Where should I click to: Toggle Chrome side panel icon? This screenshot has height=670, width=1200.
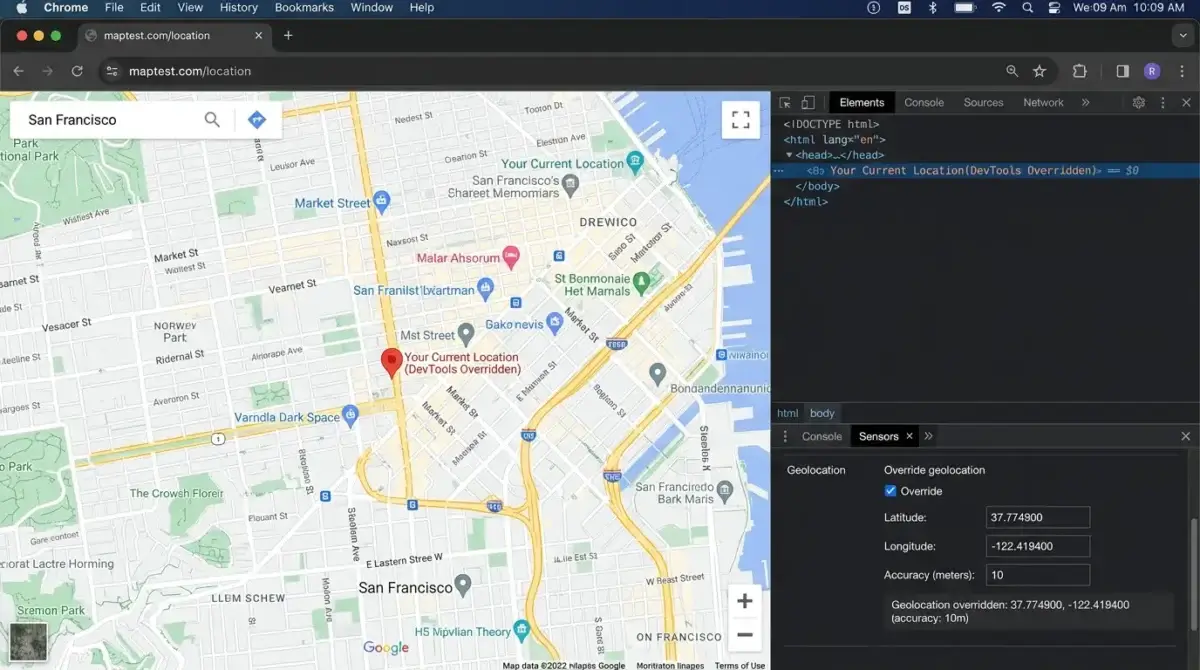click(1122, 71)
